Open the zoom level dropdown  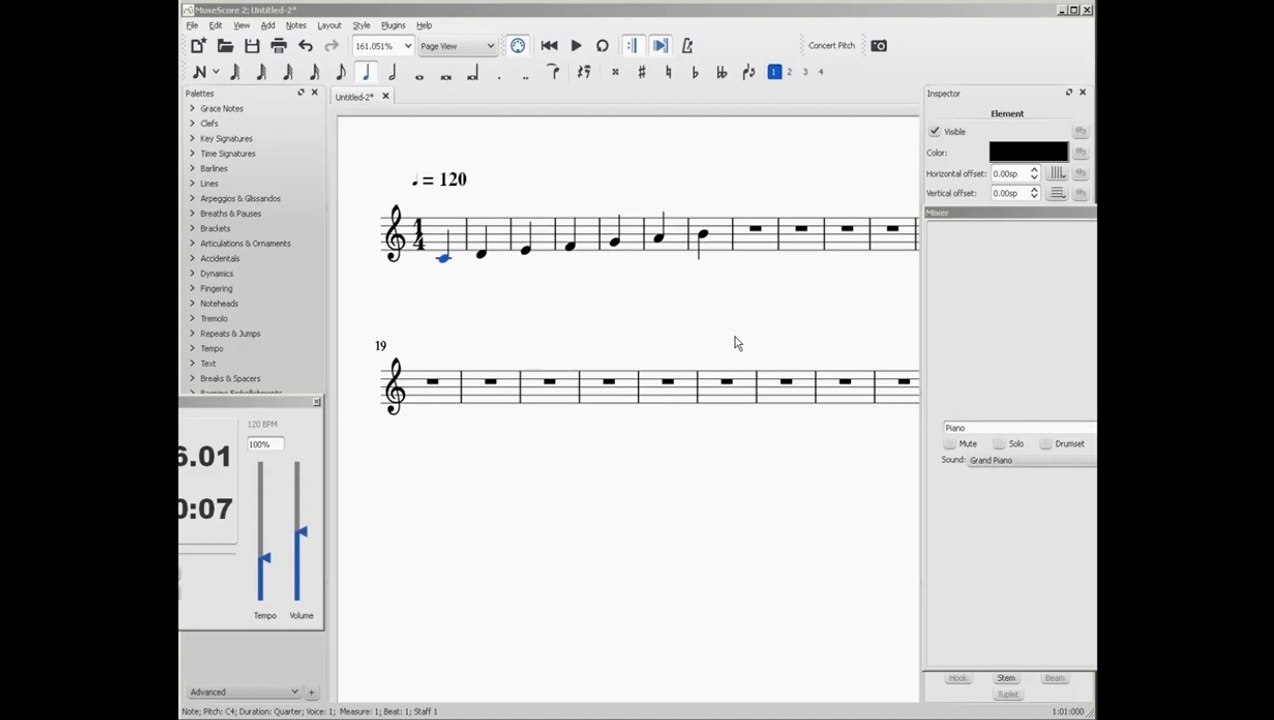[407, 46]
